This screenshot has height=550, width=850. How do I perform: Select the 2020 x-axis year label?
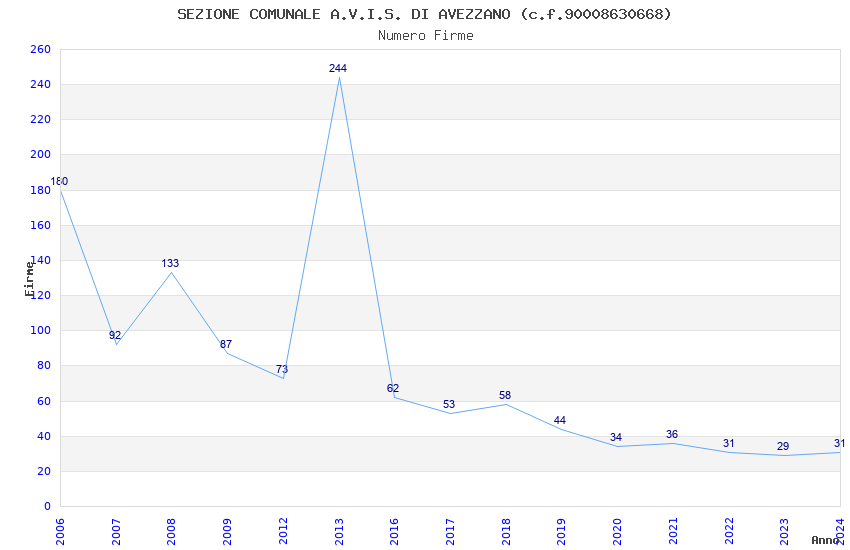click(x=617, y=532)
